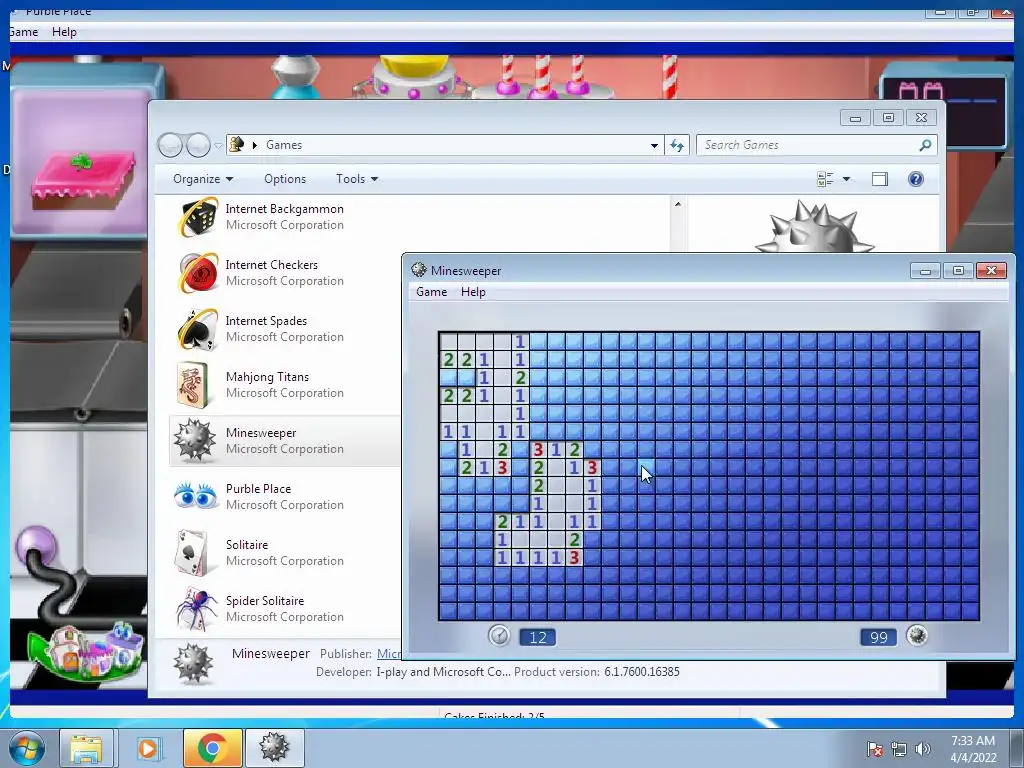Select the Minesweeper mine icon in Games list
This screenshot has width=1024, height=768.
pos(194,440)
